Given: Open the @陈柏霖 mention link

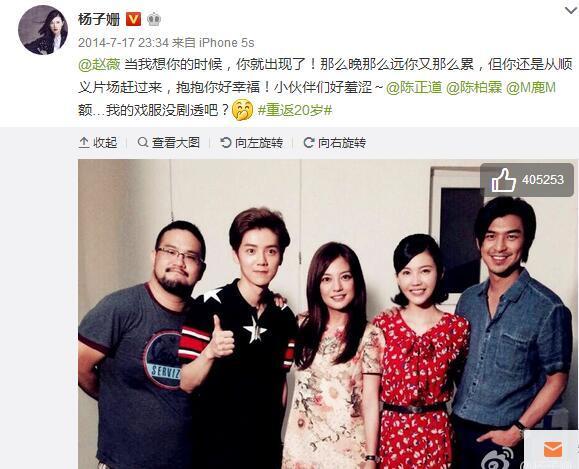Looking at the screenshot, I should pyautogui.click(x=474, y=88).
